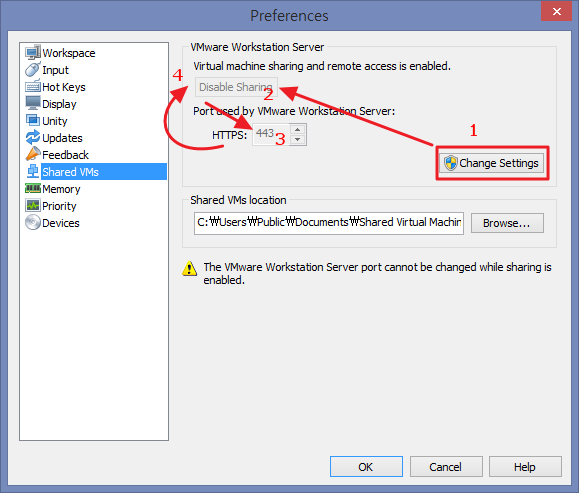Screen dimensions: 579x493
Task: Click the Memory chip icon
Action: [33, 188]
